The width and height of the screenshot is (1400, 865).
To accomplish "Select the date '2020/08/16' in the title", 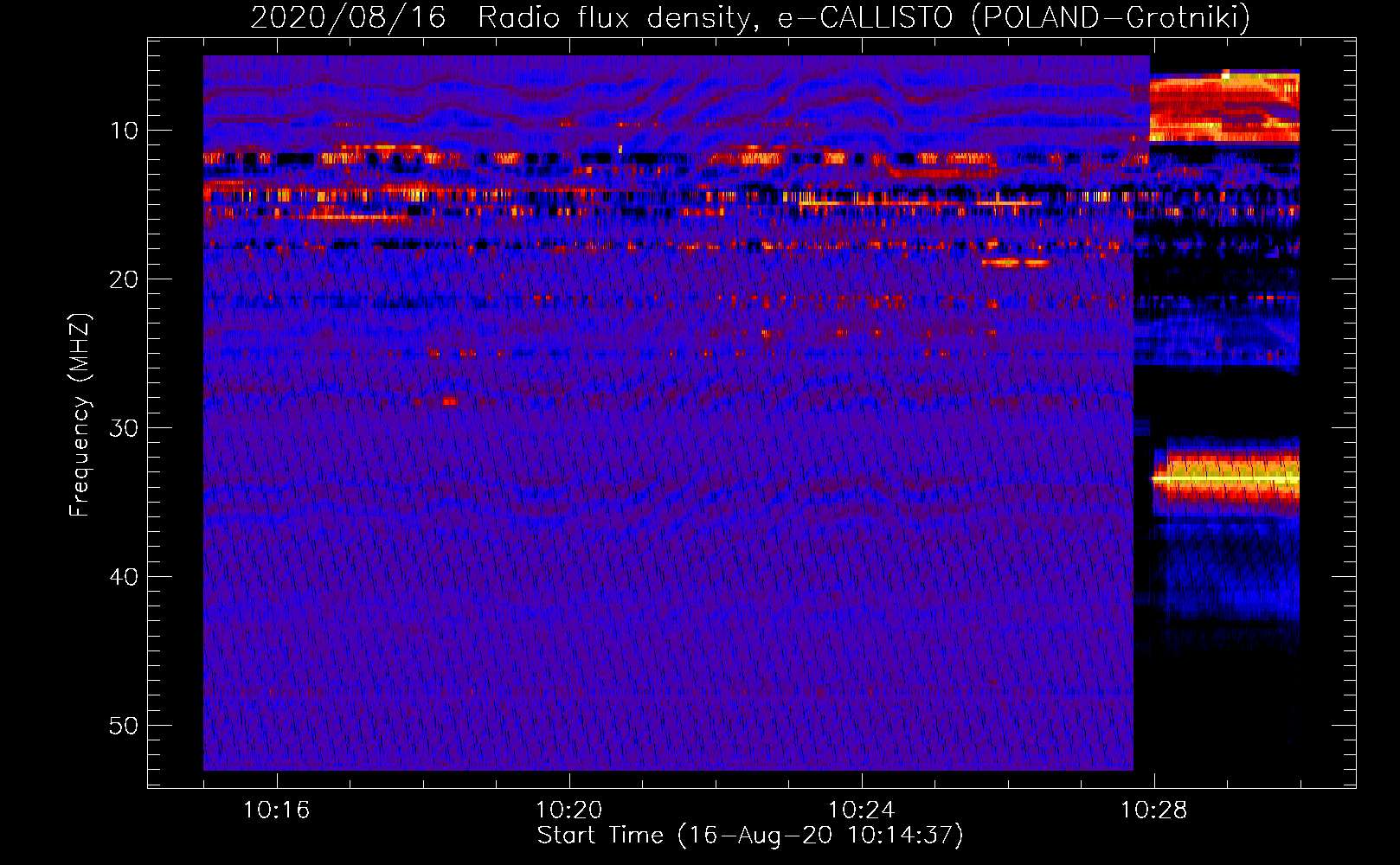I will pyautogui.click(x=348, y=17).
